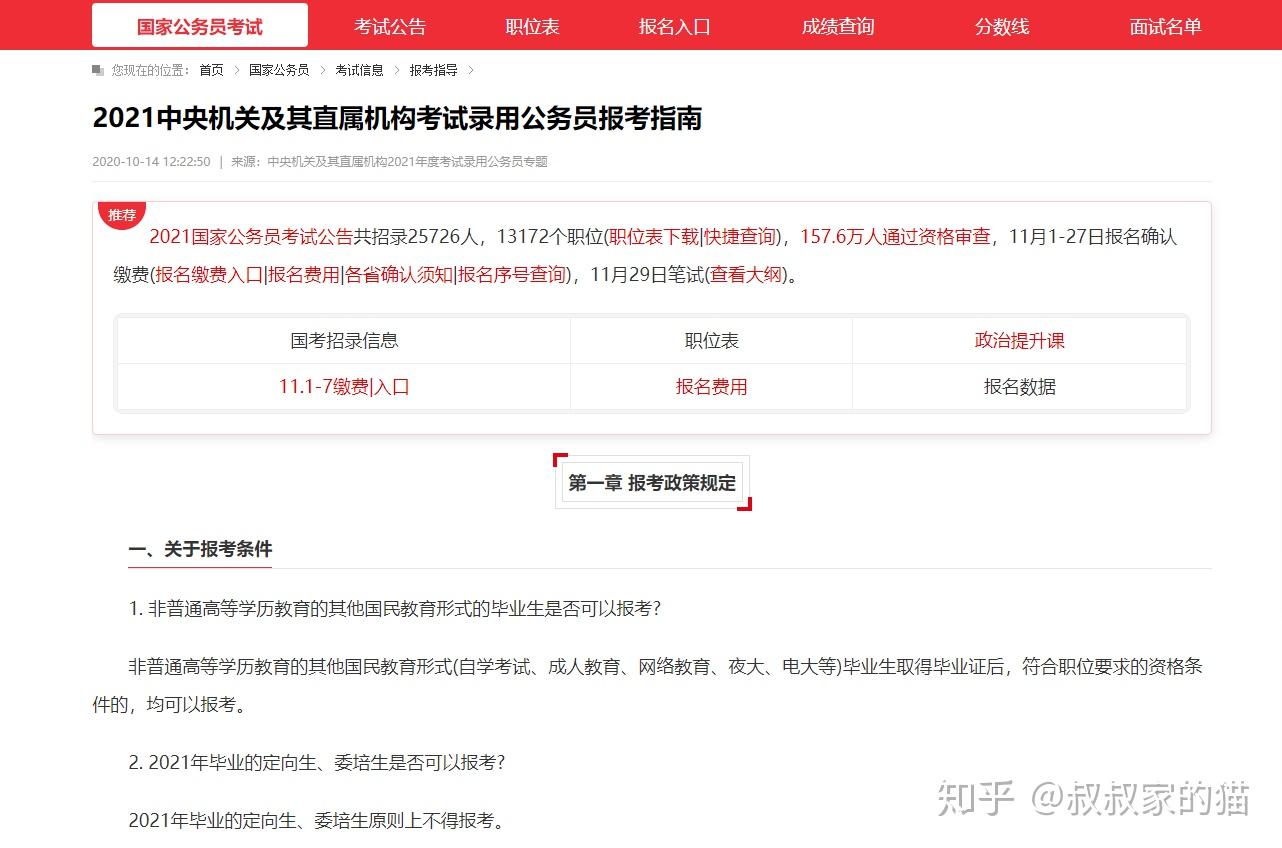Screen dimensions: 1282x848
Task: Open 报考指导 breadcrumb link
Action: click(x=433, y=70)
